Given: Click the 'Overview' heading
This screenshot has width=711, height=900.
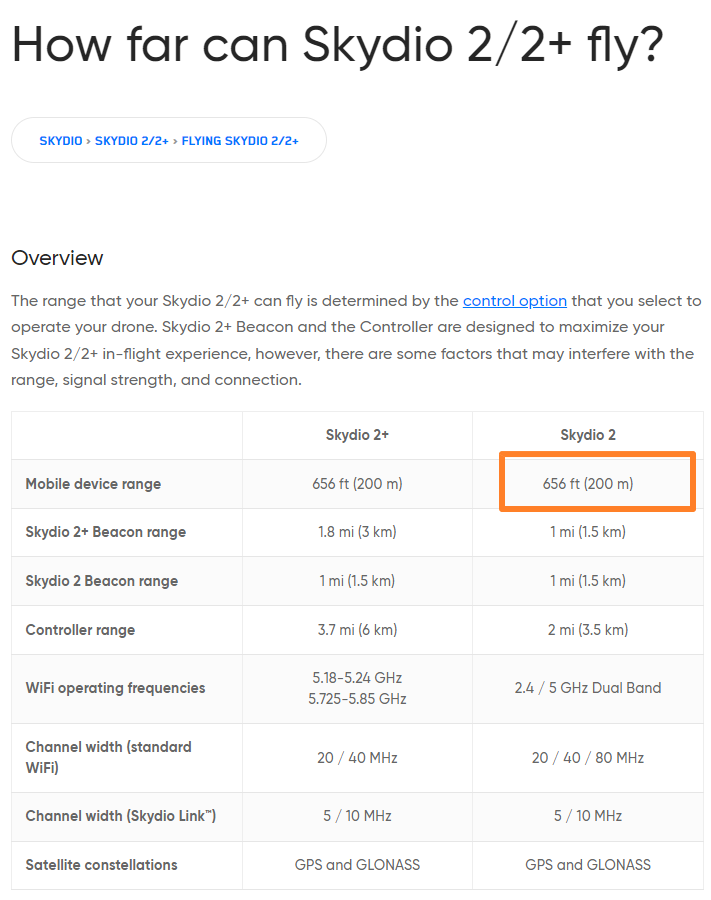Looking at the screenshot, I should [57, 258].
